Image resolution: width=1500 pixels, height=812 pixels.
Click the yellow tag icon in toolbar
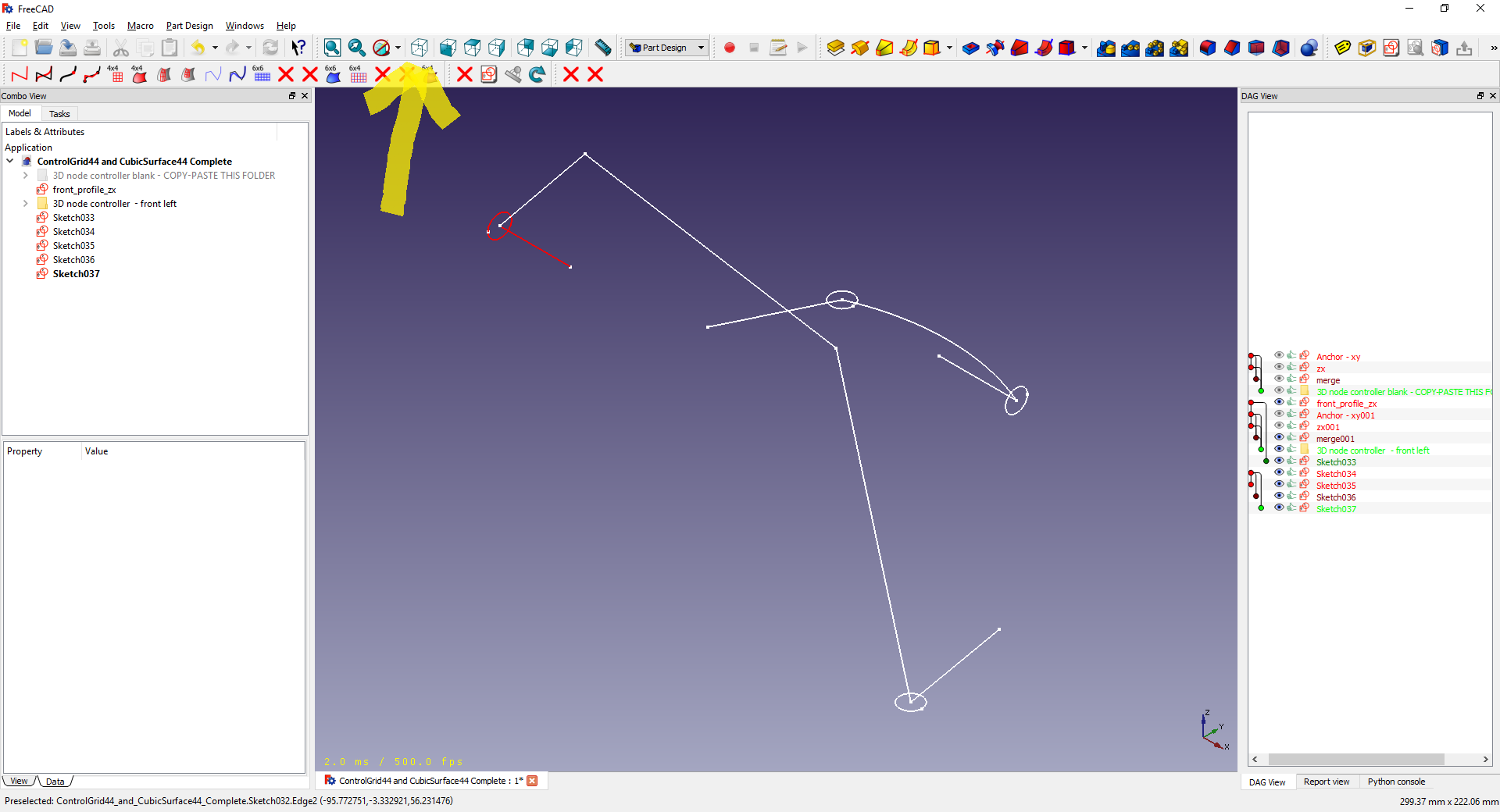(x=1343, y=48)
